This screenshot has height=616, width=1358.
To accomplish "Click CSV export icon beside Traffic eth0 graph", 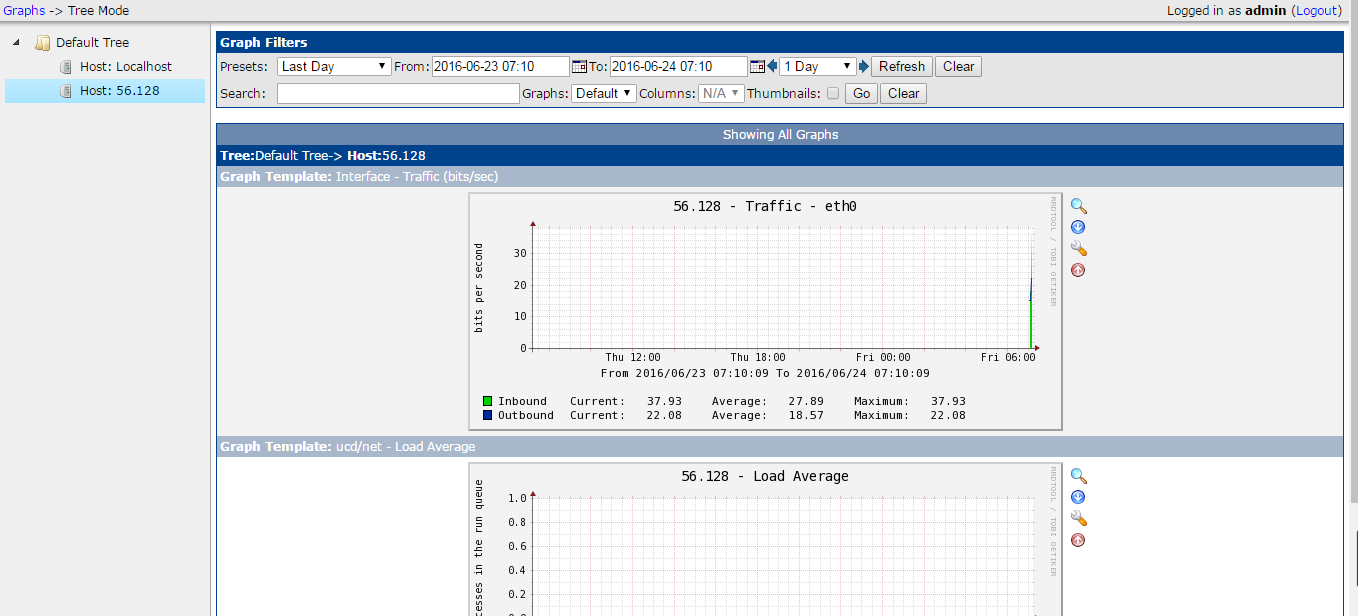I will 1078,228.
